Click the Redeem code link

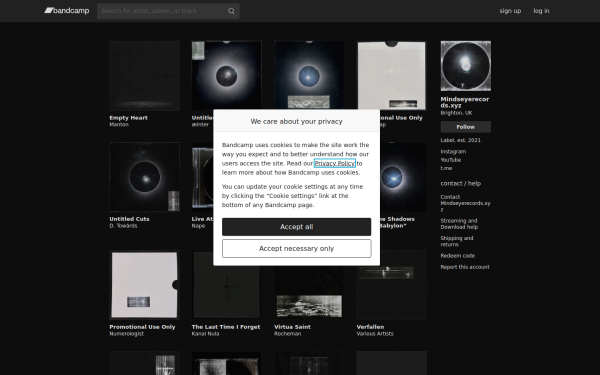(x=457, y=256)
